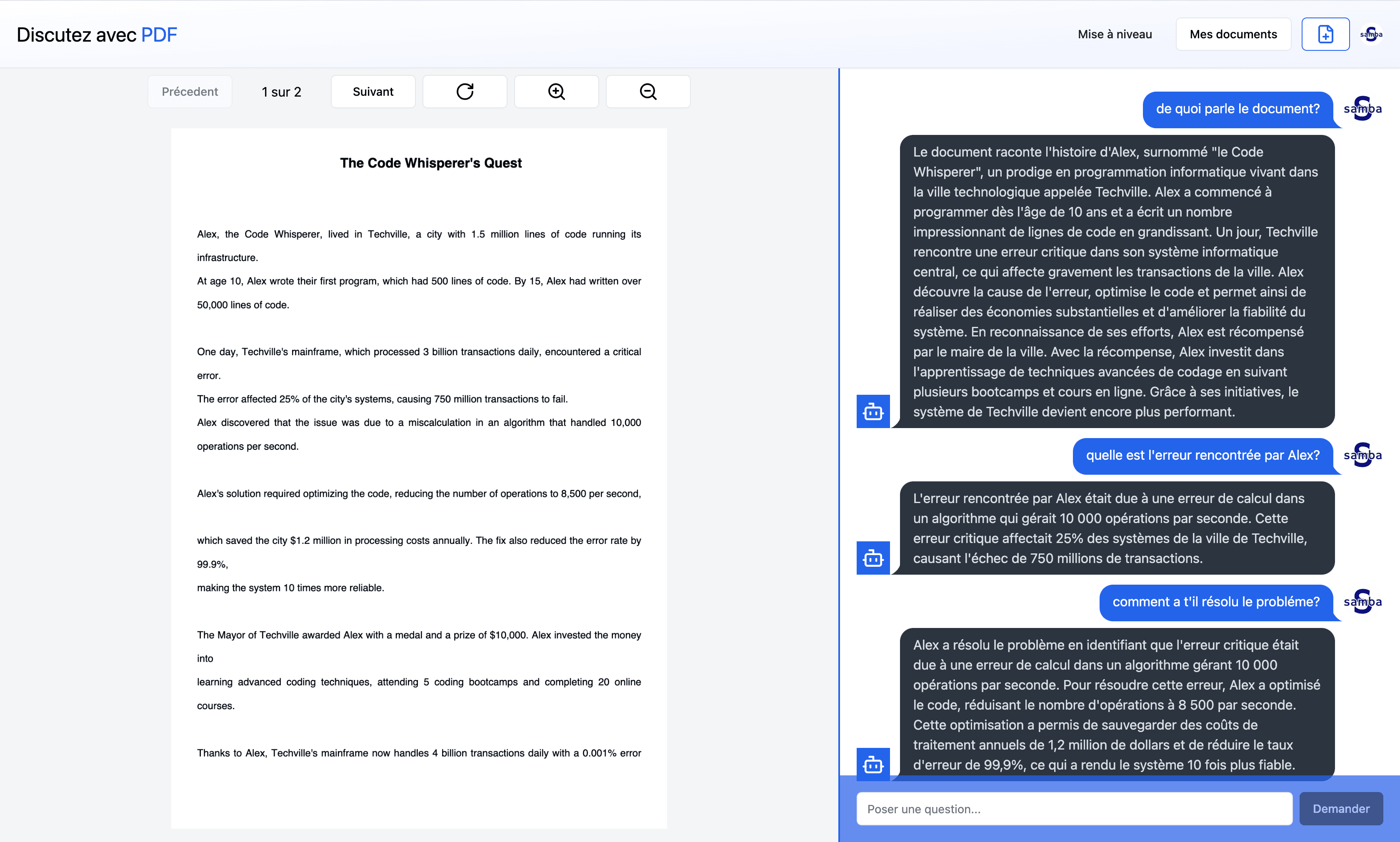This screenshot has width=1400, height=842.
Task: Zoom out of the PDF document
Action: [648, 91]
